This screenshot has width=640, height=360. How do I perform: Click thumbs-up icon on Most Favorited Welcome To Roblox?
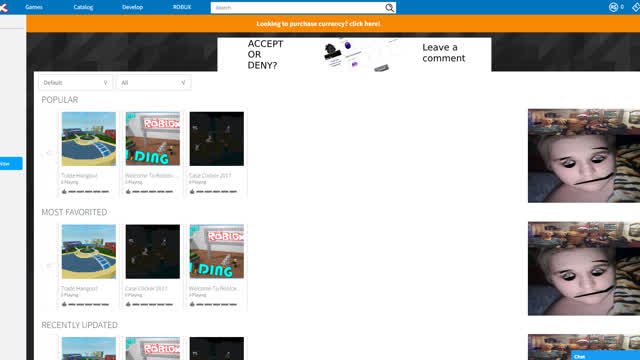(192, 304)
